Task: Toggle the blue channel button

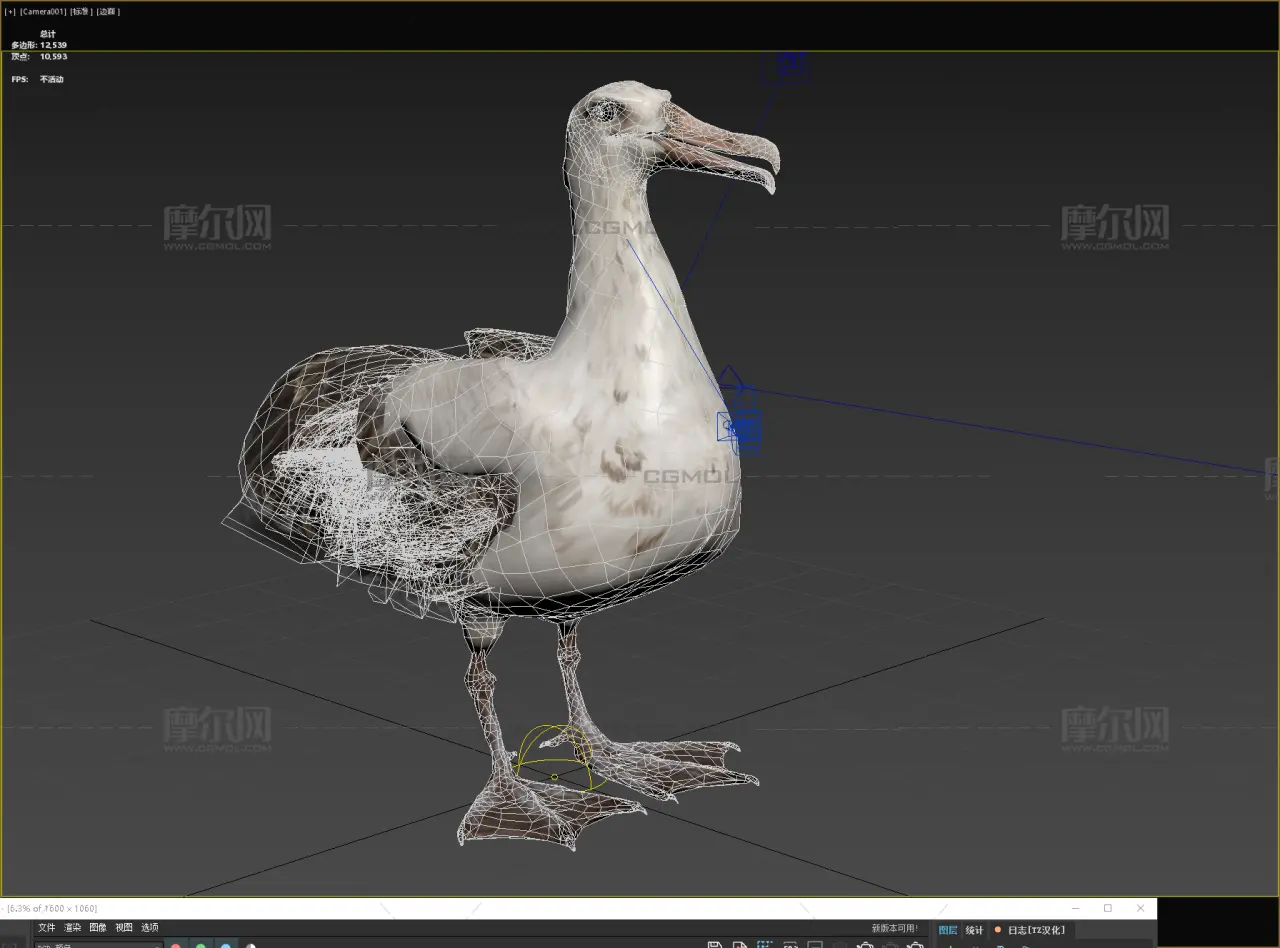Action: click(x=226, y=944)
